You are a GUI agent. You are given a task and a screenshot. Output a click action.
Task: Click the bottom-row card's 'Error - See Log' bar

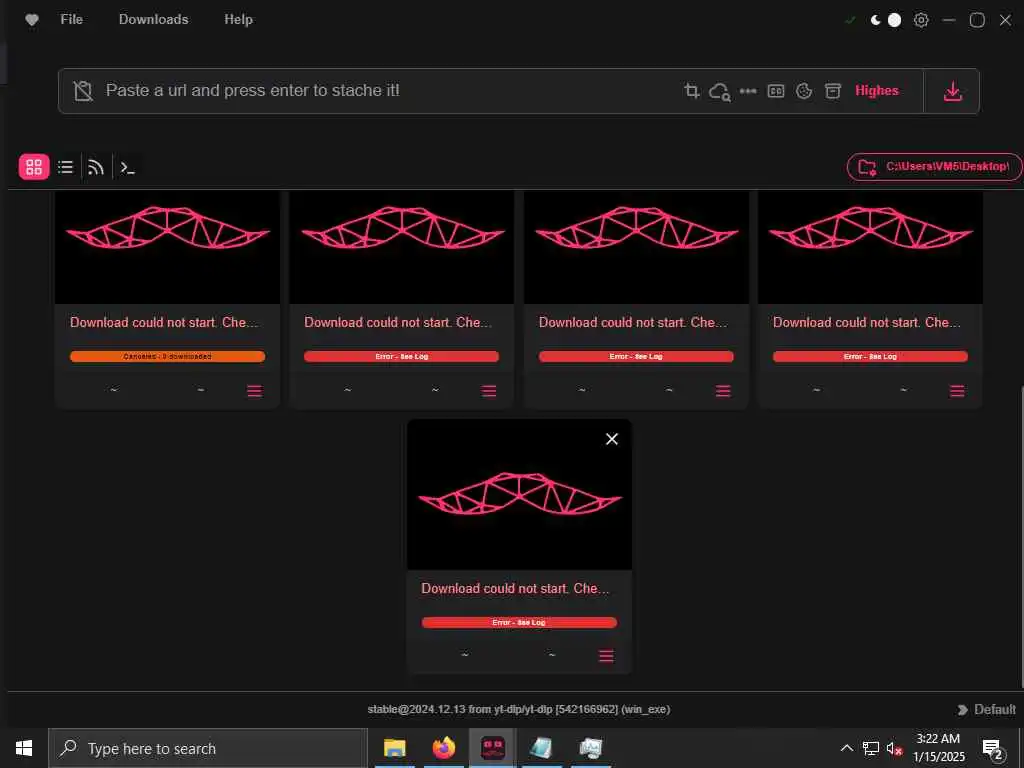(519, 622)
